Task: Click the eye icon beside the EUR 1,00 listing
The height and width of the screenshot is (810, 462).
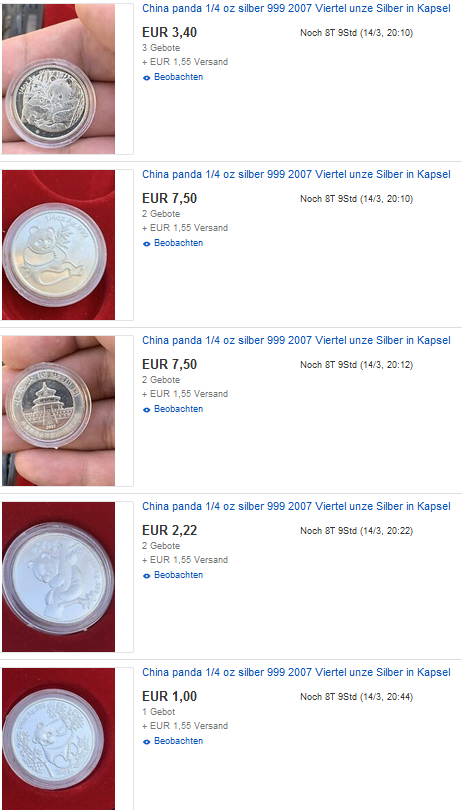Action: point(146,742)
